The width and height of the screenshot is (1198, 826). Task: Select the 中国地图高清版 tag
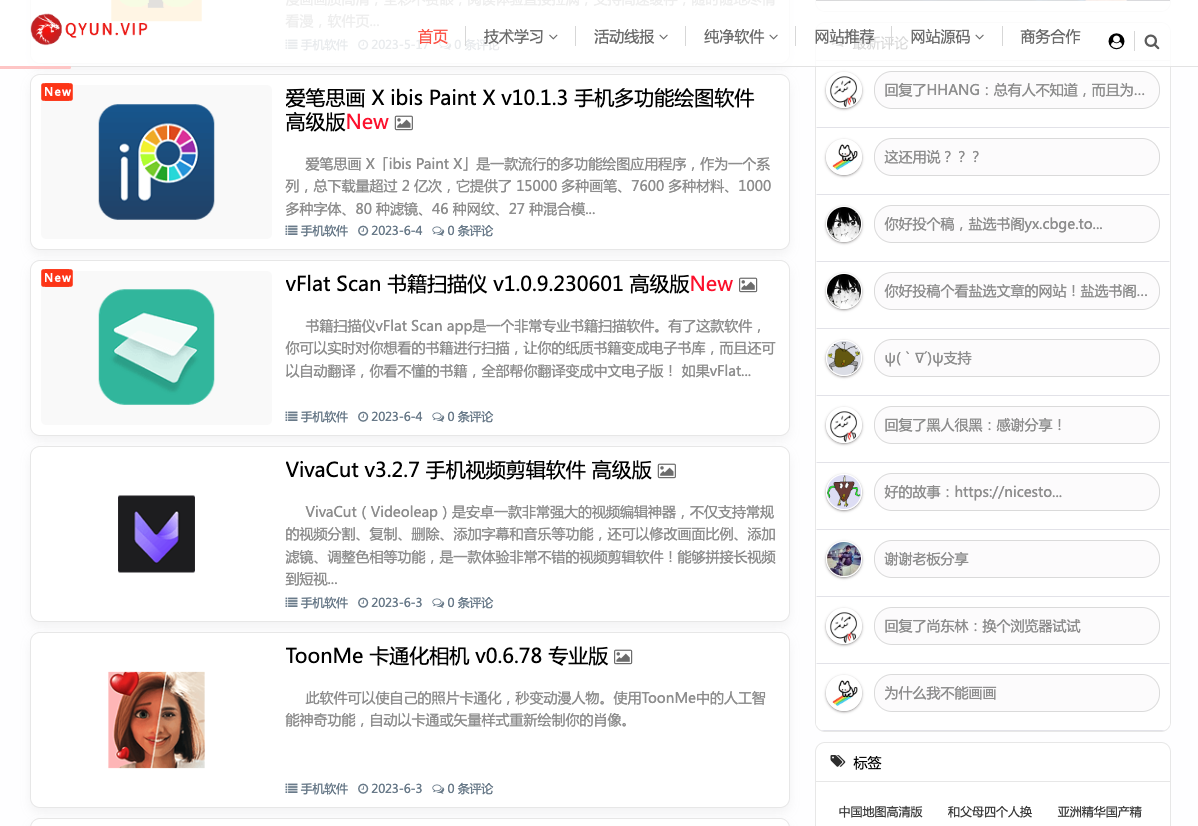(x=880, y=811)
